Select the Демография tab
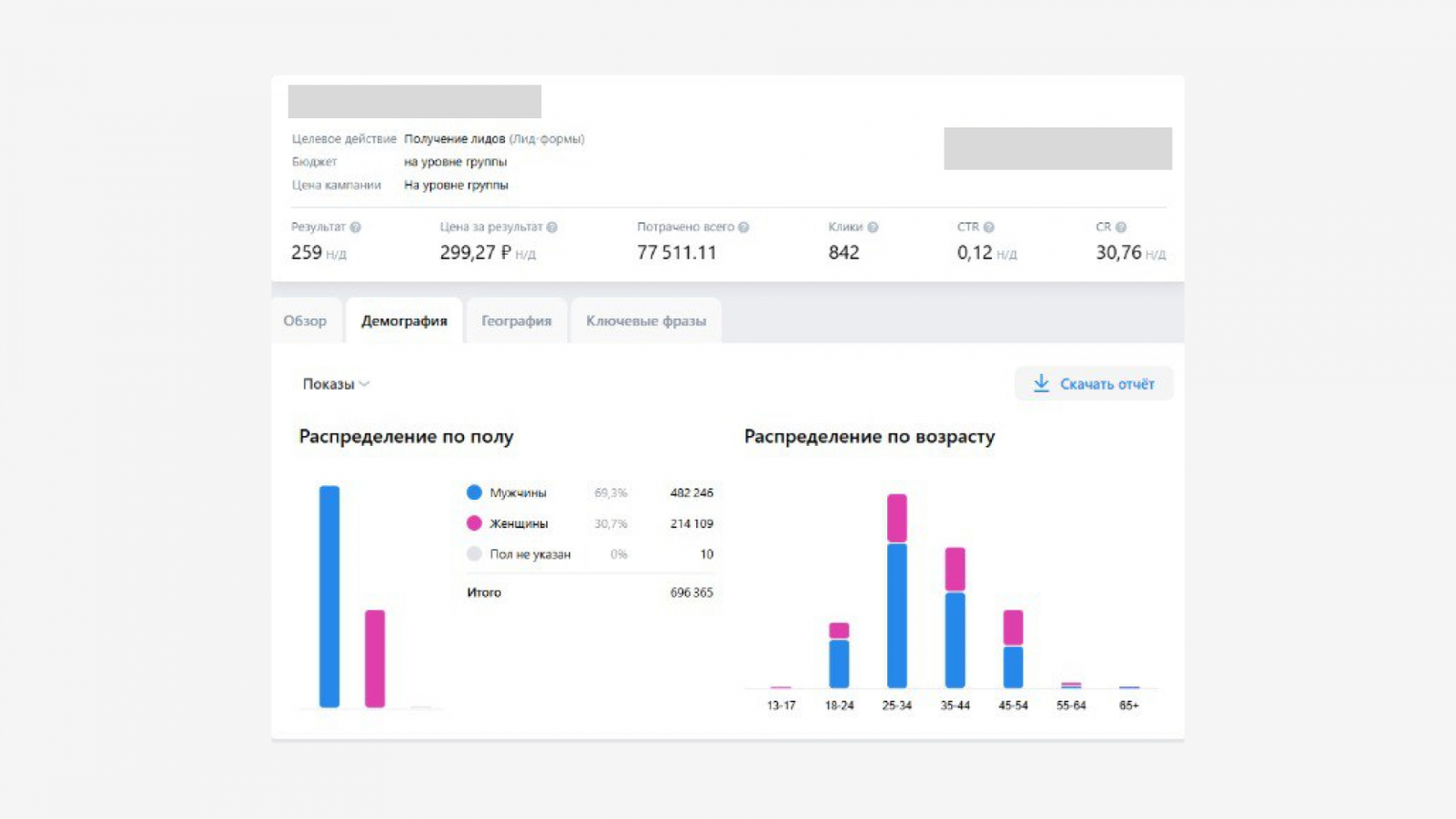Viewport: 1456px width, 819px height. pyautogui.click(x=404, y=321)
